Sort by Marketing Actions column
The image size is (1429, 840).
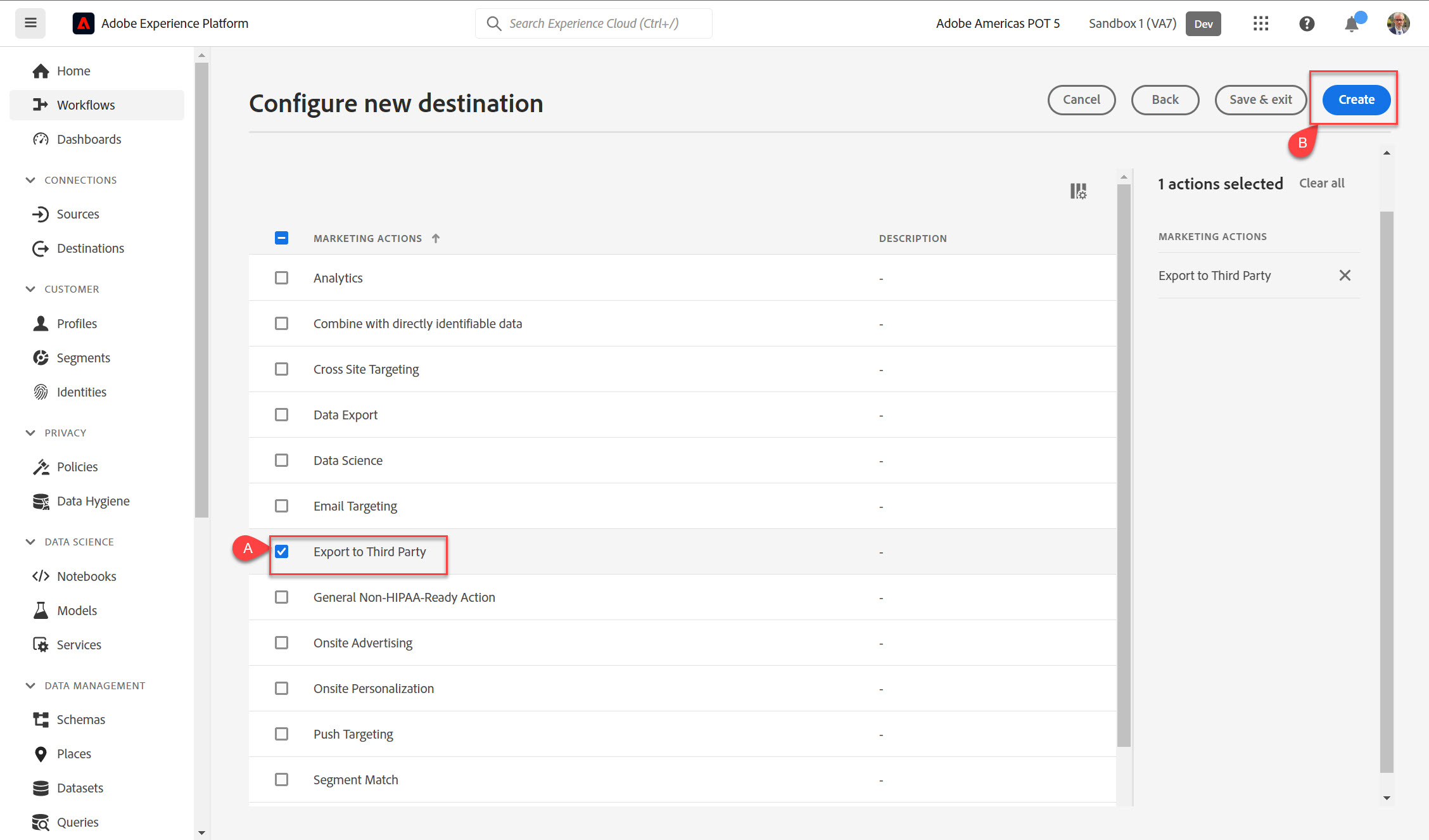[376, 238]
